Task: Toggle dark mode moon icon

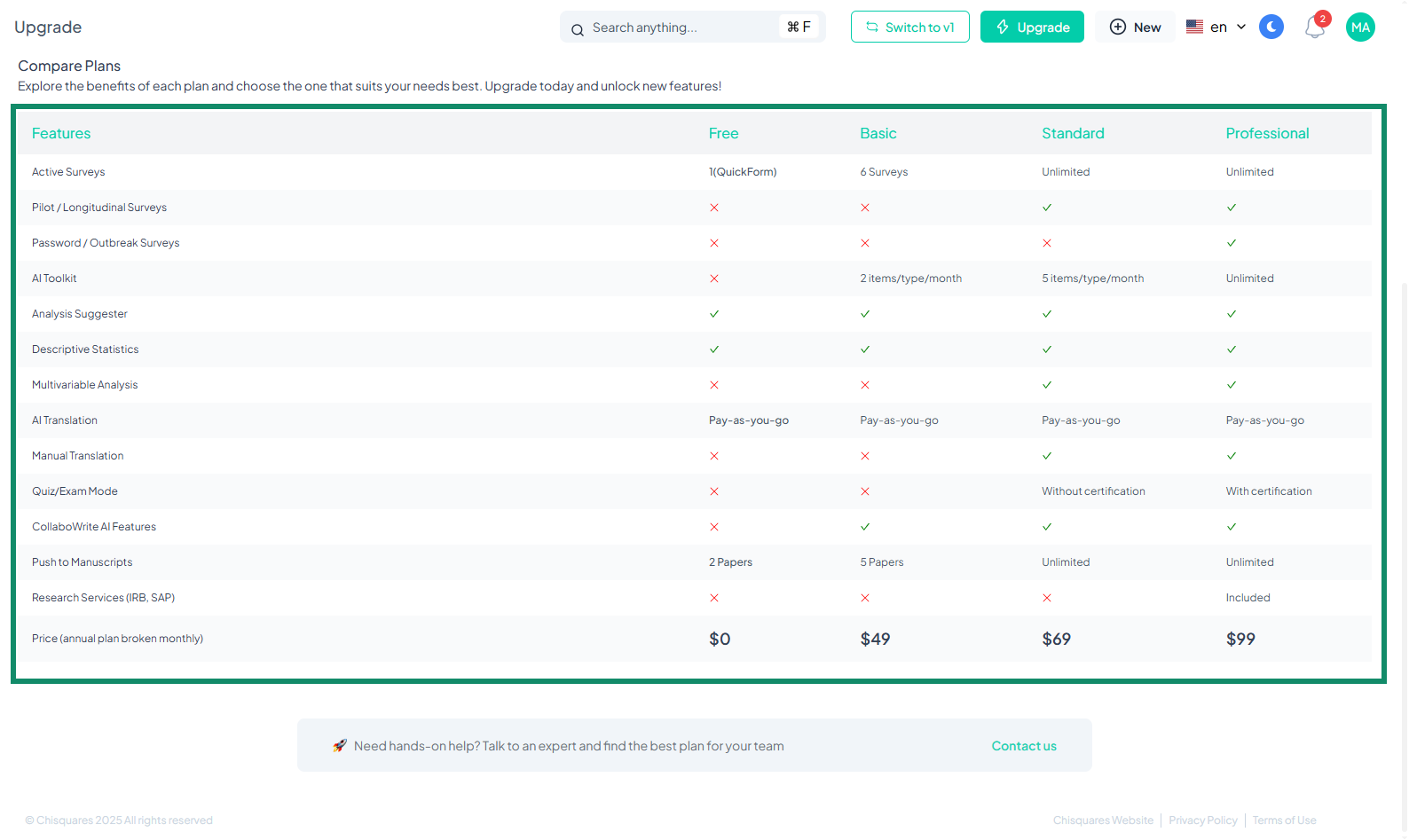Action: (x=1271, y=27)
